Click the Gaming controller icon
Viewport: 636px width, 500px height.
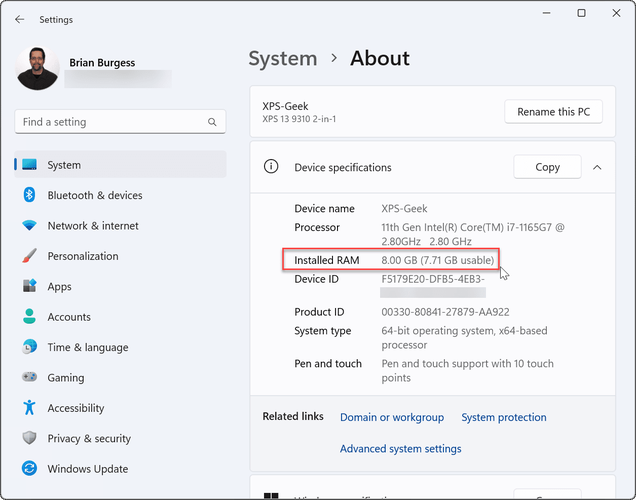point(29,377)
